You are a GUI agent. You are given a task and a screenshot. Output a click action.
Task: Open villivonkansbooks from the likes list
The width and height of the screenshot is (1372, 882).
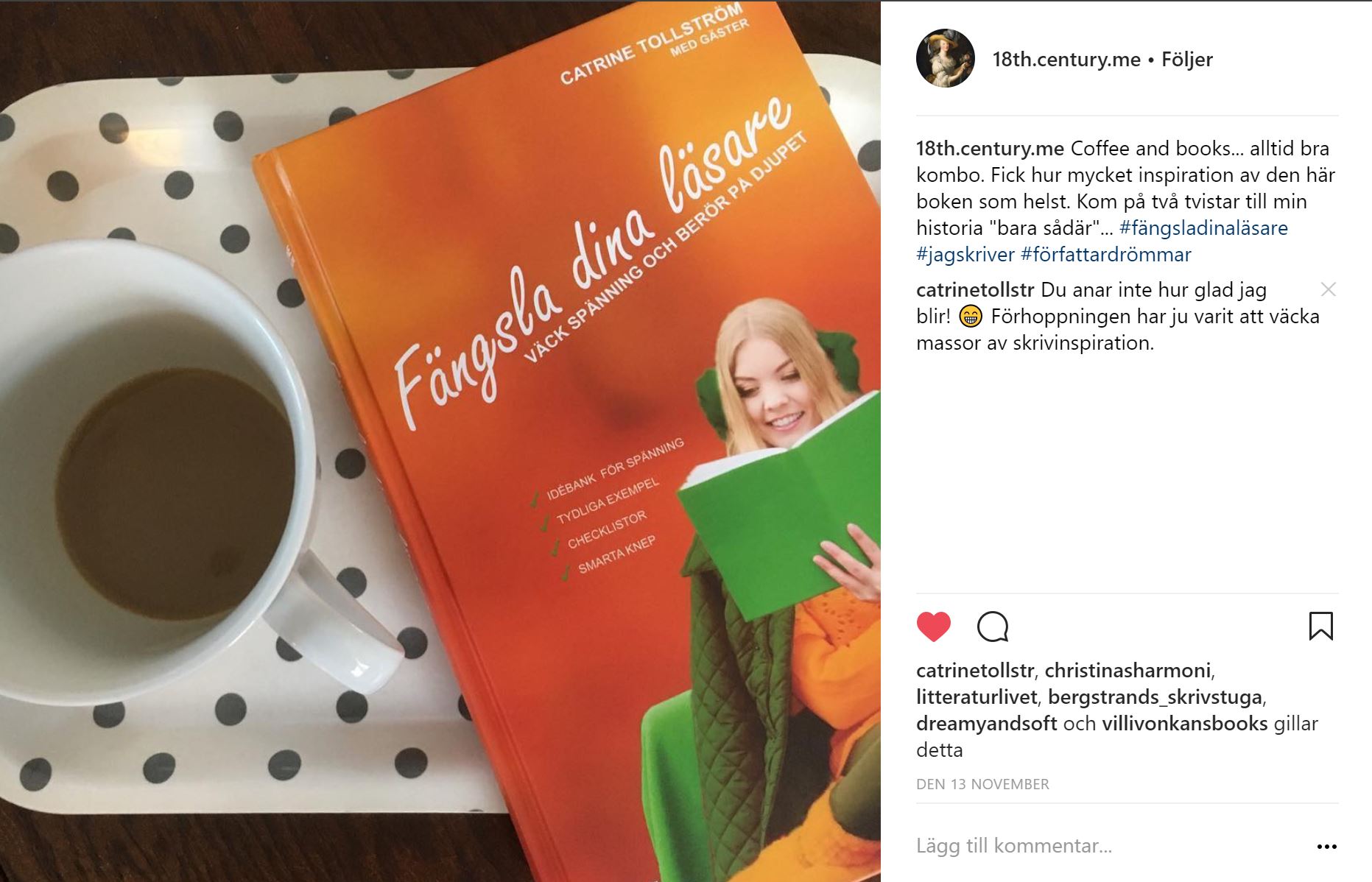click(1184, 724)
